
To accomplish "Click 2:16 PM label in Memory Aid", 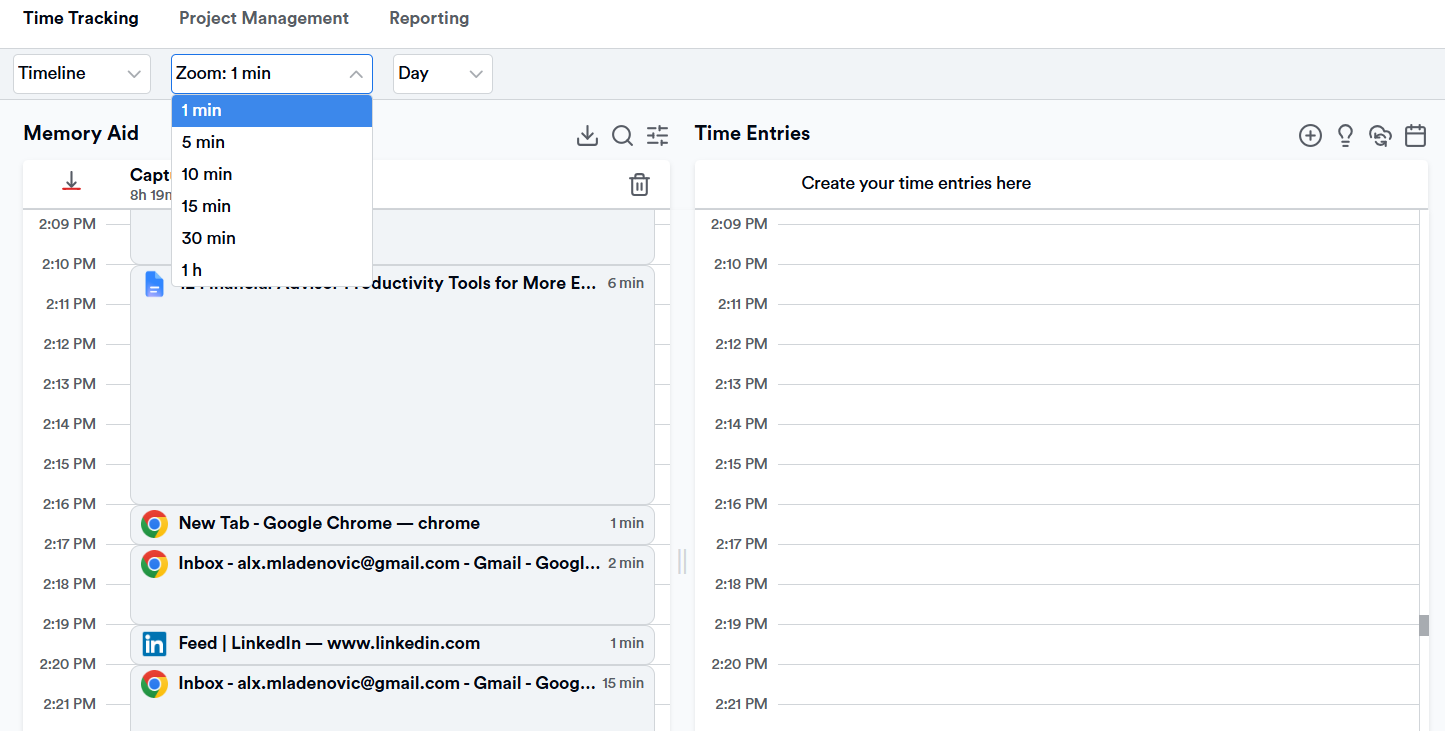I will [x=69, y=504].
